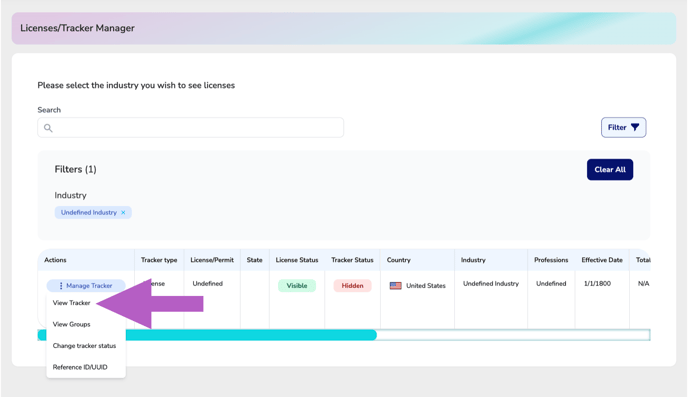Click the Country column header
The width and height of the screenshot is (688, 397).
coord(398,260)
